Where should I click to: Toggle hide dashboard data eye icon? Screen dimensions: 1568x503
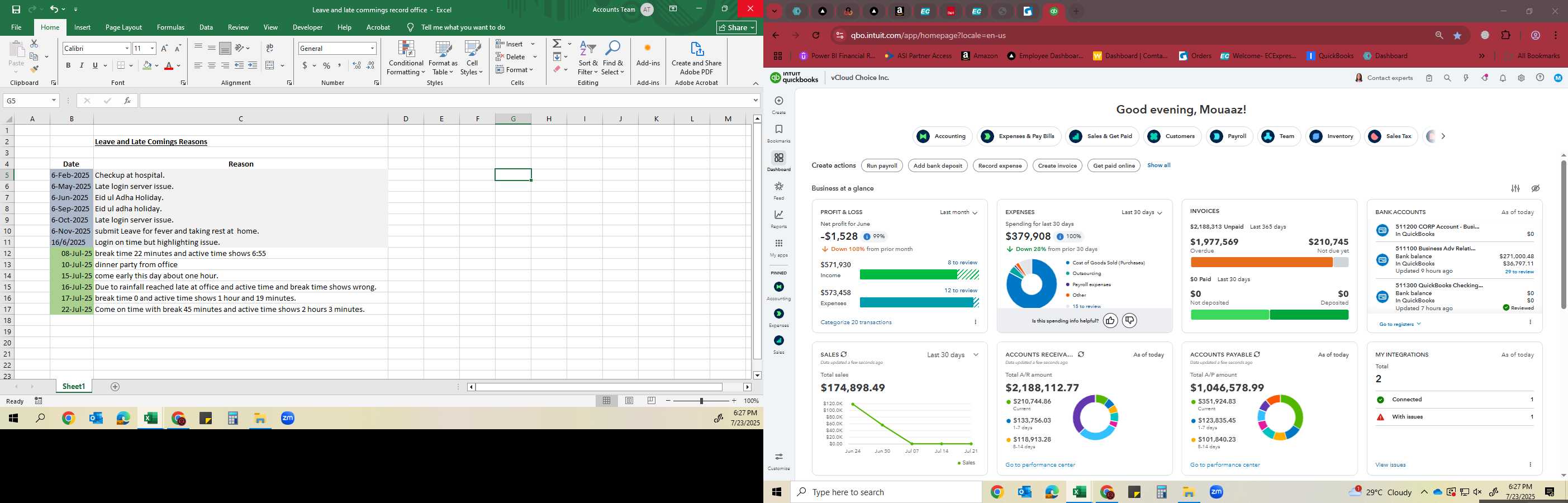pos(1535,188)
